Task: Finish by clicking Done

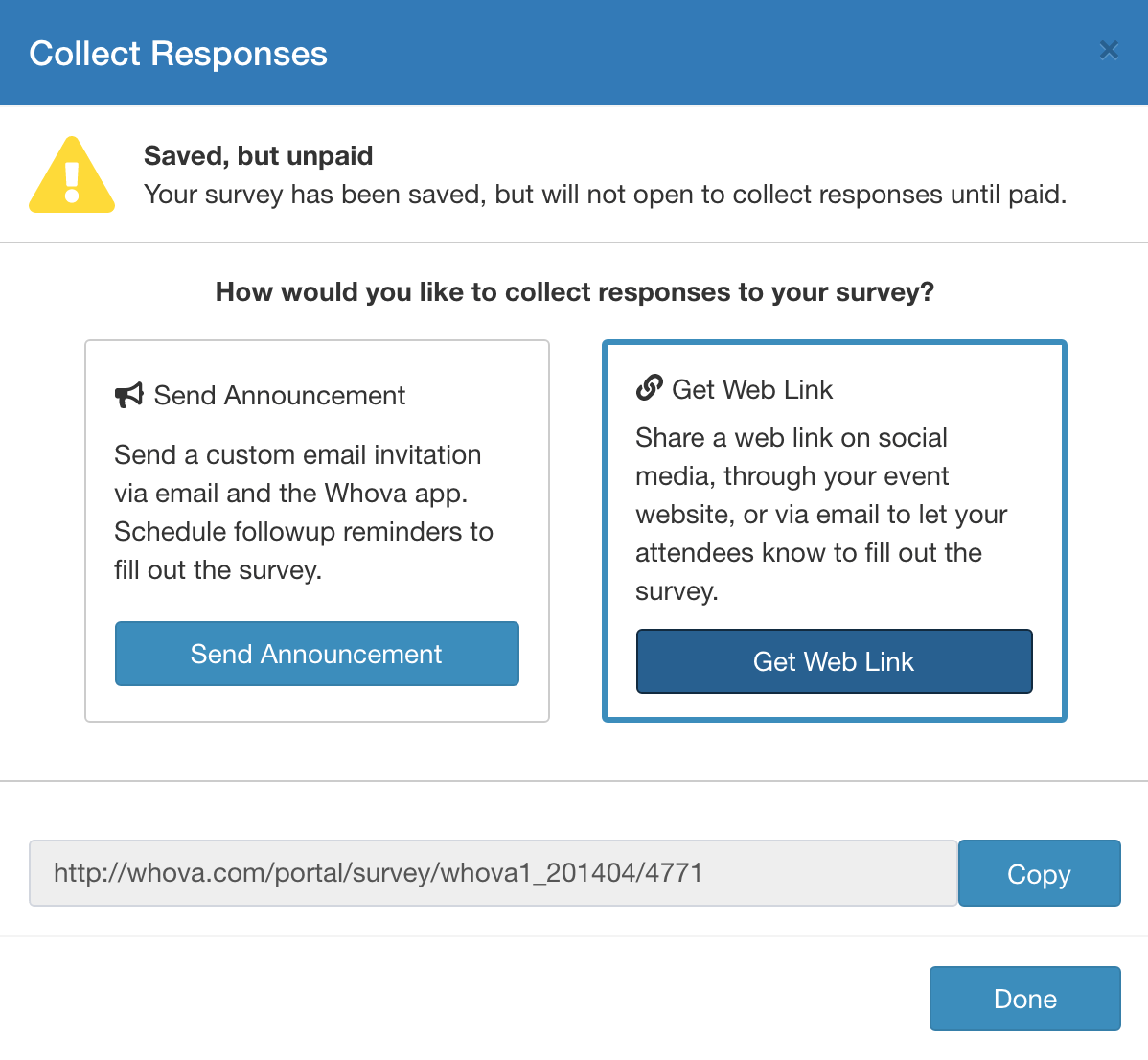Action: pos(1024,999)
